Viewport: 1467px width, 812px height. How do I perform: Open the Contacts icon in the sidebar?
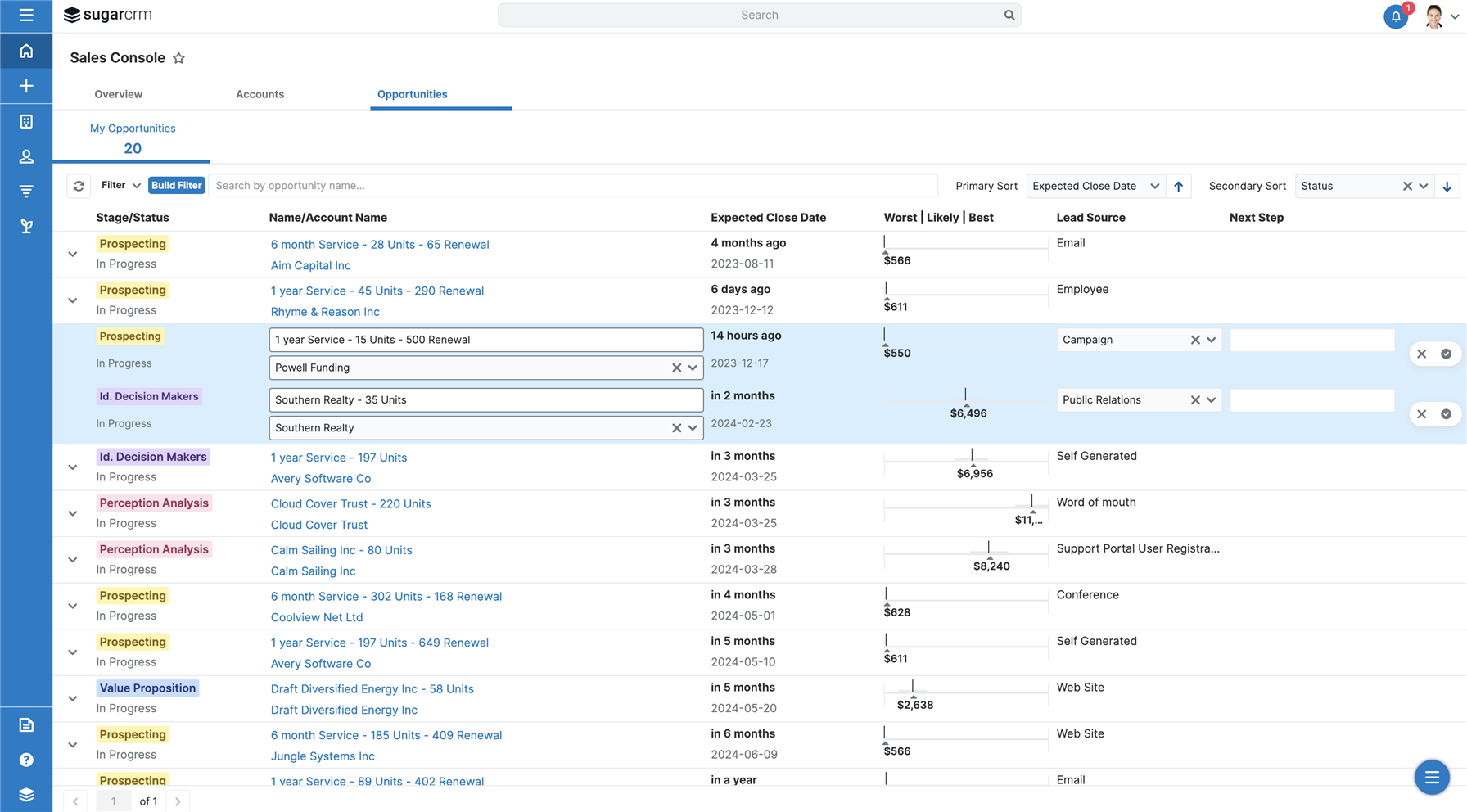click(26, 156)
